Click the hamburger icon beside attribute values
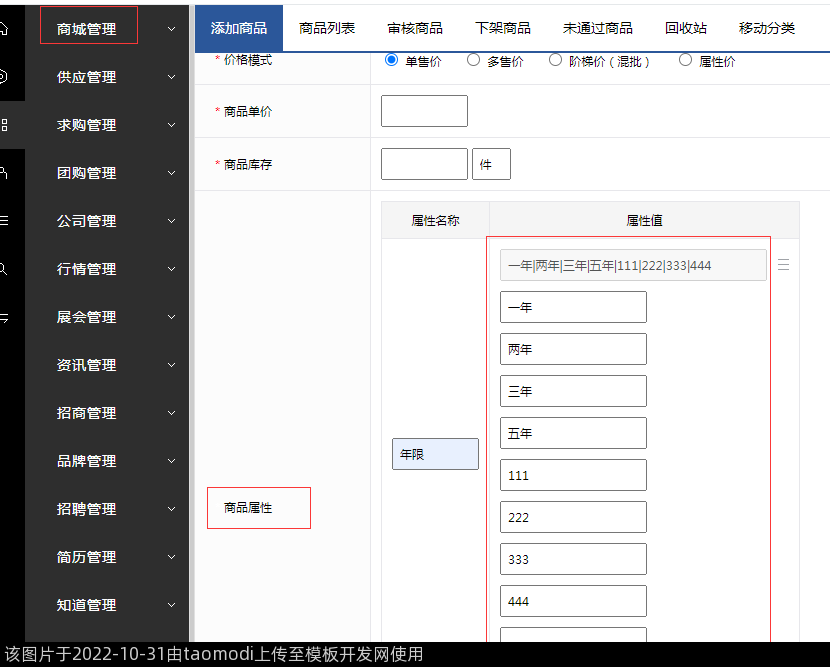The image size is (830, 667). pyautogui.click(x=784, y=265)
